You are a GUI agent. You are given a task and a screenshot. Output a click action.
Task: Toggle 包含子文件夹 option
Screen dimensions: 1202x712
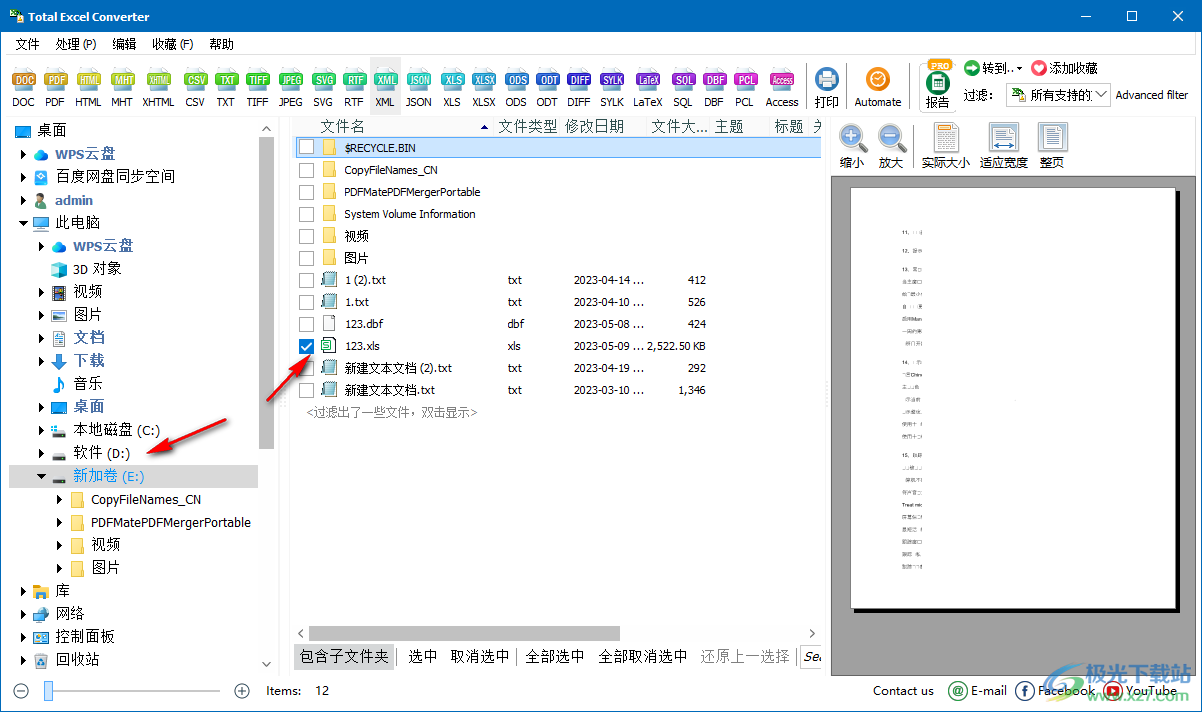point(344,656)
